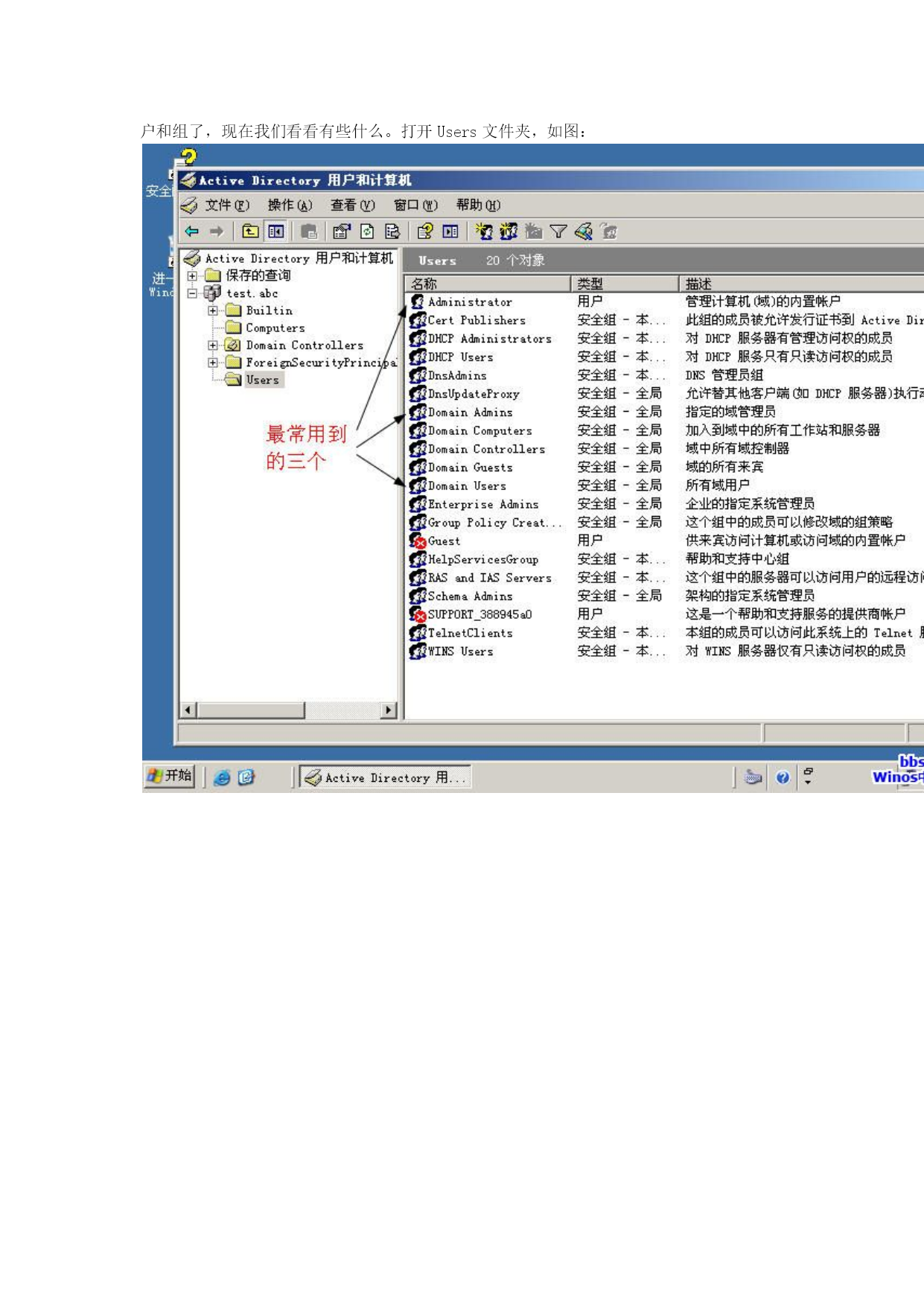Select the Domain Admins group
This screenshot has height=1306, width=924.
pos(462,412)
